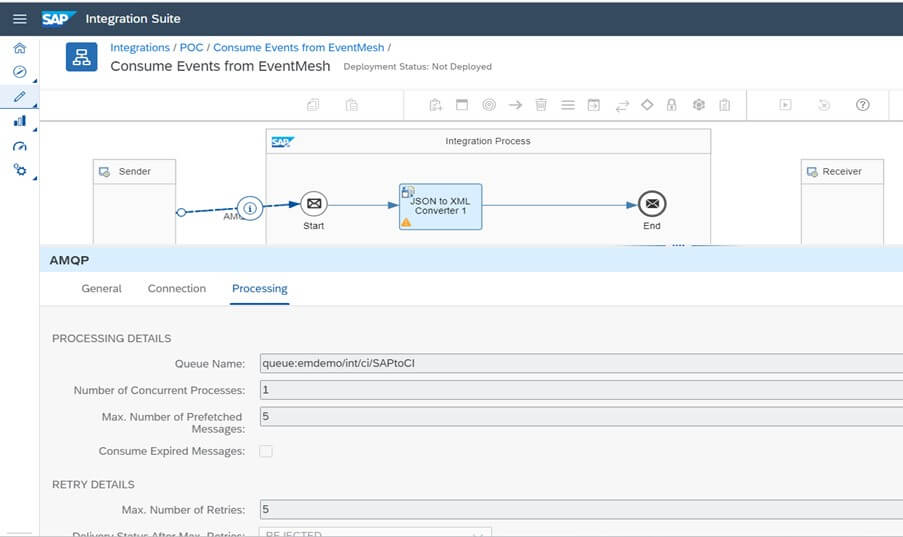
Task: Click the Integration Process pool header
Action: tap(488, 141)
